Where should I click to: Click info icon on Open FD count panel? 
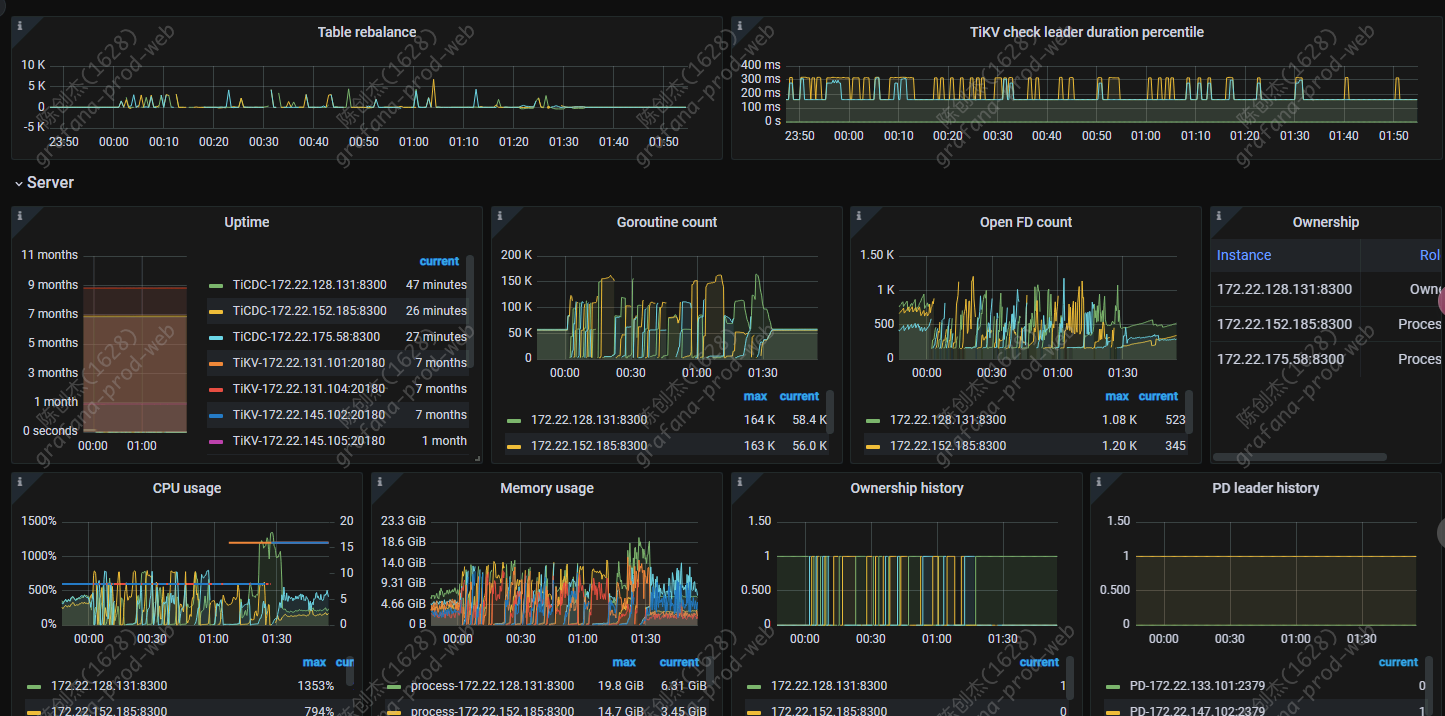[x=858, y=214]
